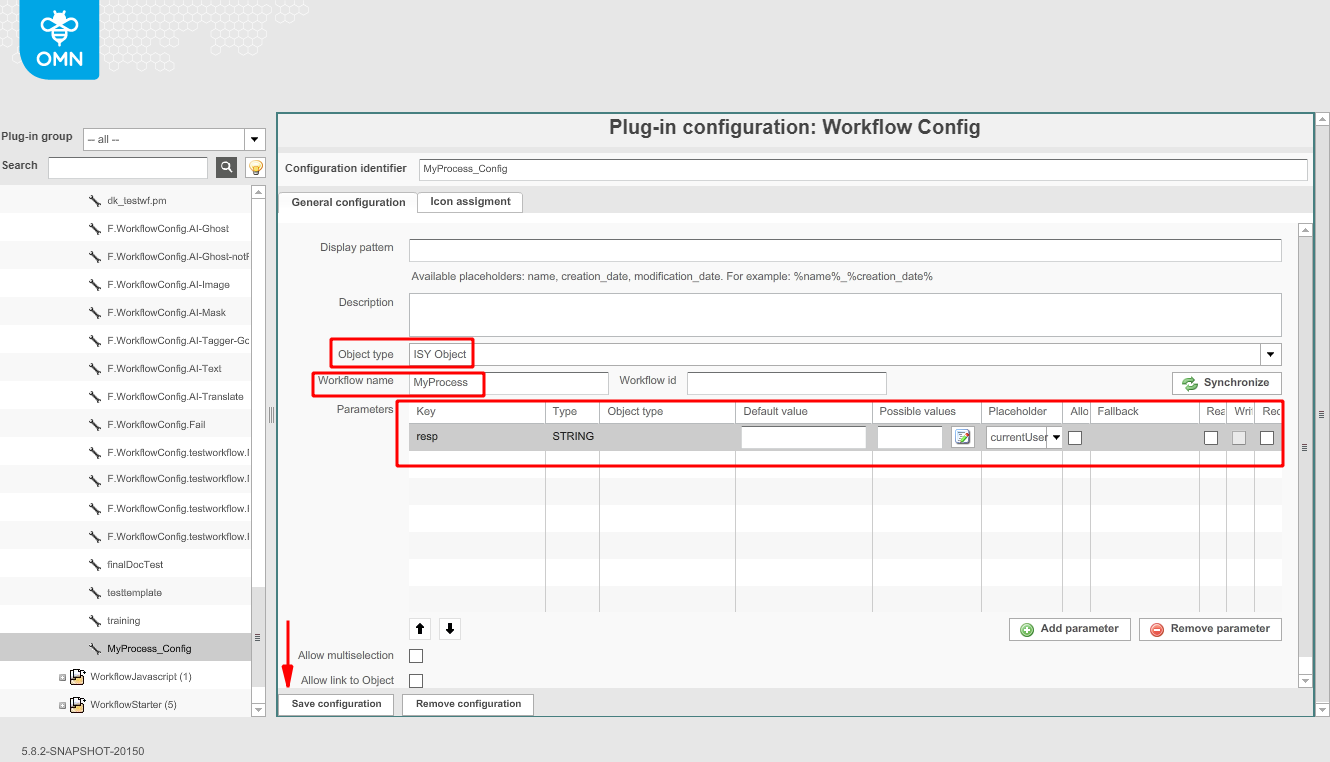Click the Add parameter button
1330x762 pixels.
[1070, 629]
